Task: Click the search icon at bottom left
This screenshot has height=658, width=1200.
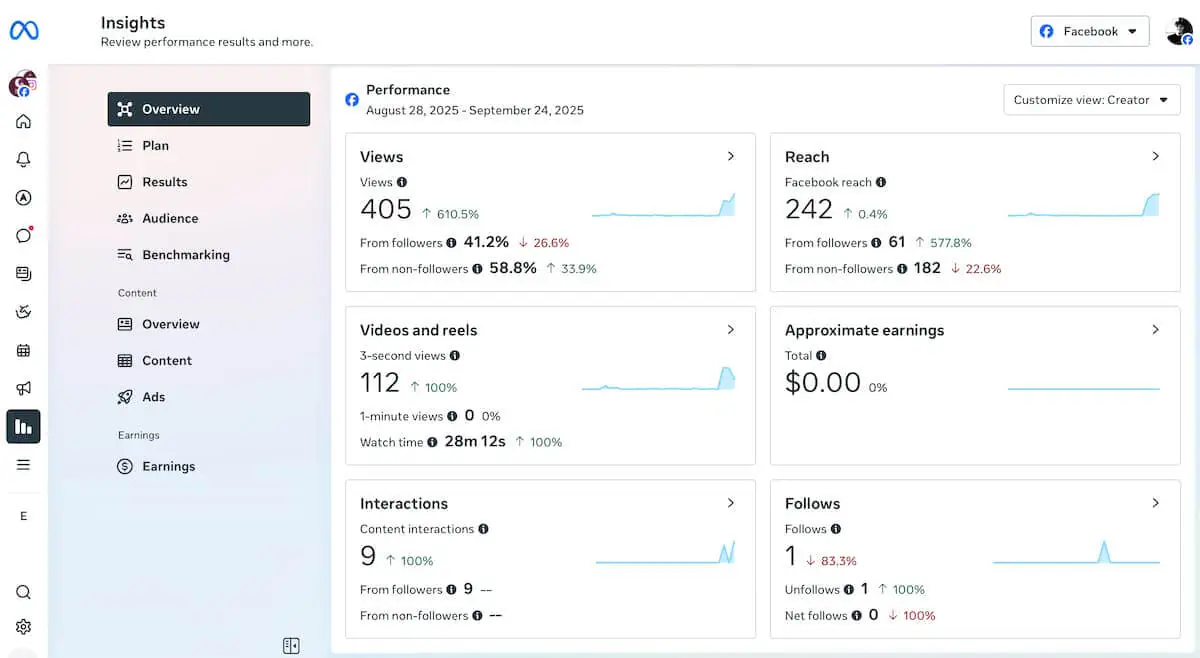Action: click(24, 592)
